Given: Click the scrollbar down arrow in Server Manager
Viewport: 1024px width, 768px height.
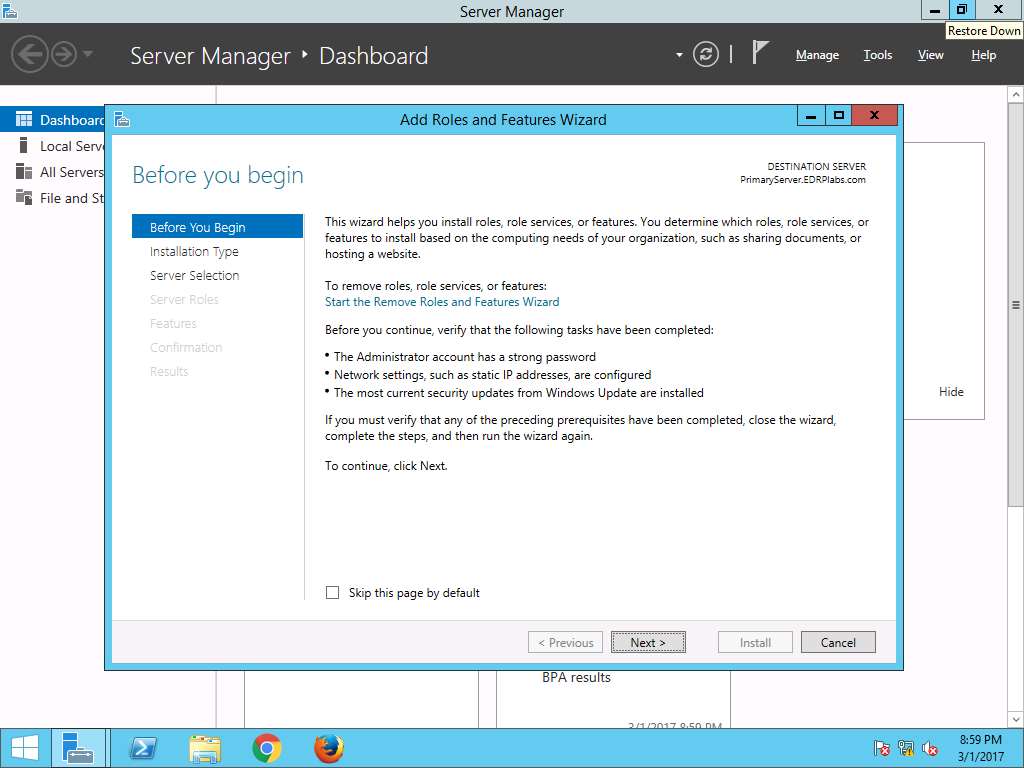Looking at the screenshot, I should pyautogui.click(x=1016, y=720).
